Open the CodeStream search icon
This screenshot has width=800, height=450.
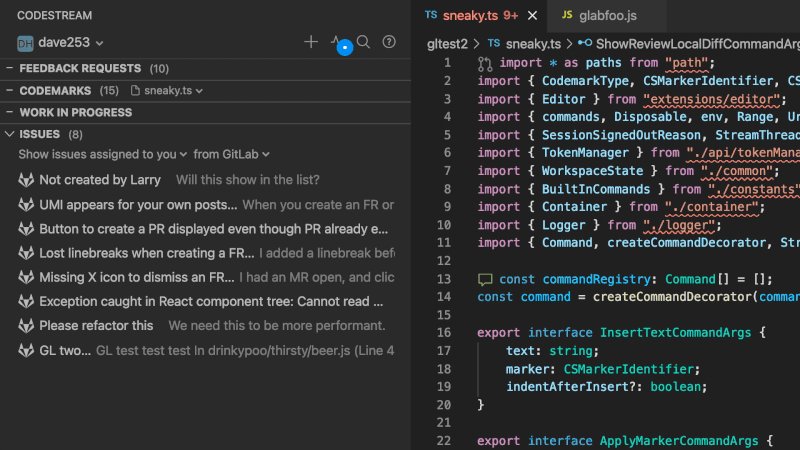pos(363,42)
